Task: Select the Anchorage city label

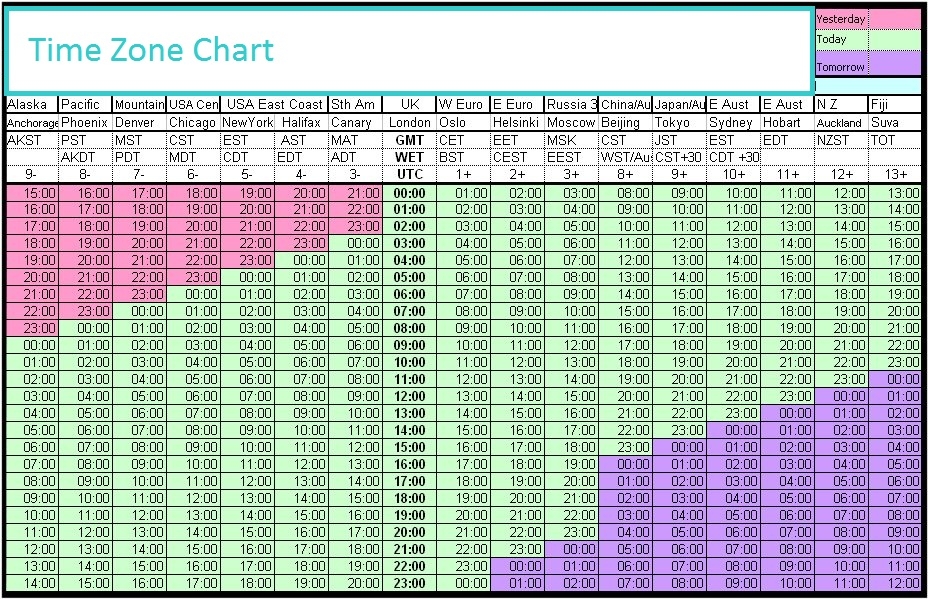Action: [x=30, y=122]
